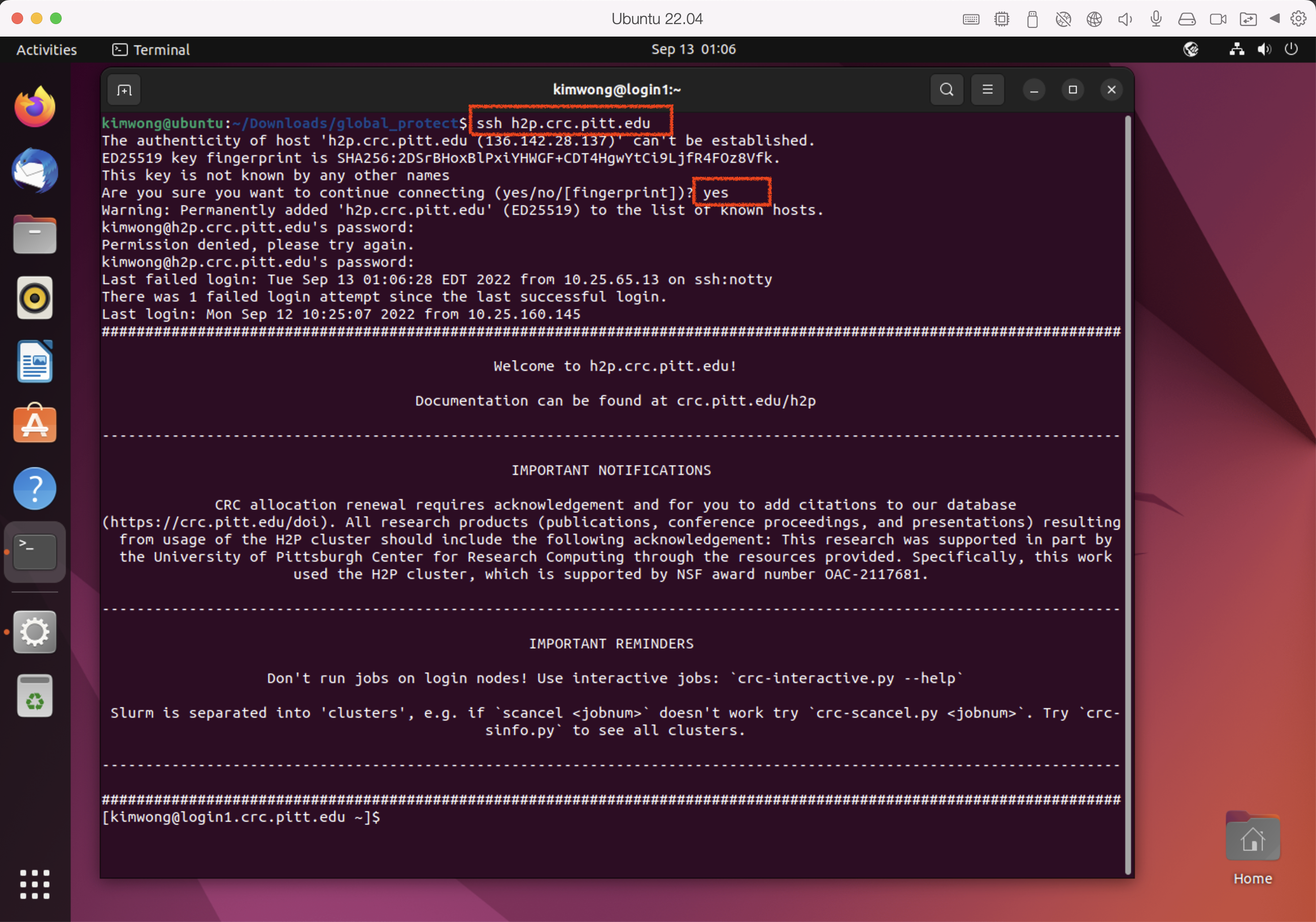This screenshot has width=1316, height=922.
Task: Open the terminal hamburger menu
Action: click(x=987, y=90)
